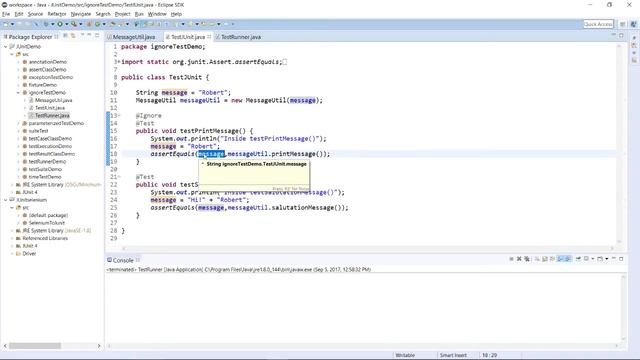Click the Clear Console icon
The image size is (640, 360).
[x=537, y=259]
